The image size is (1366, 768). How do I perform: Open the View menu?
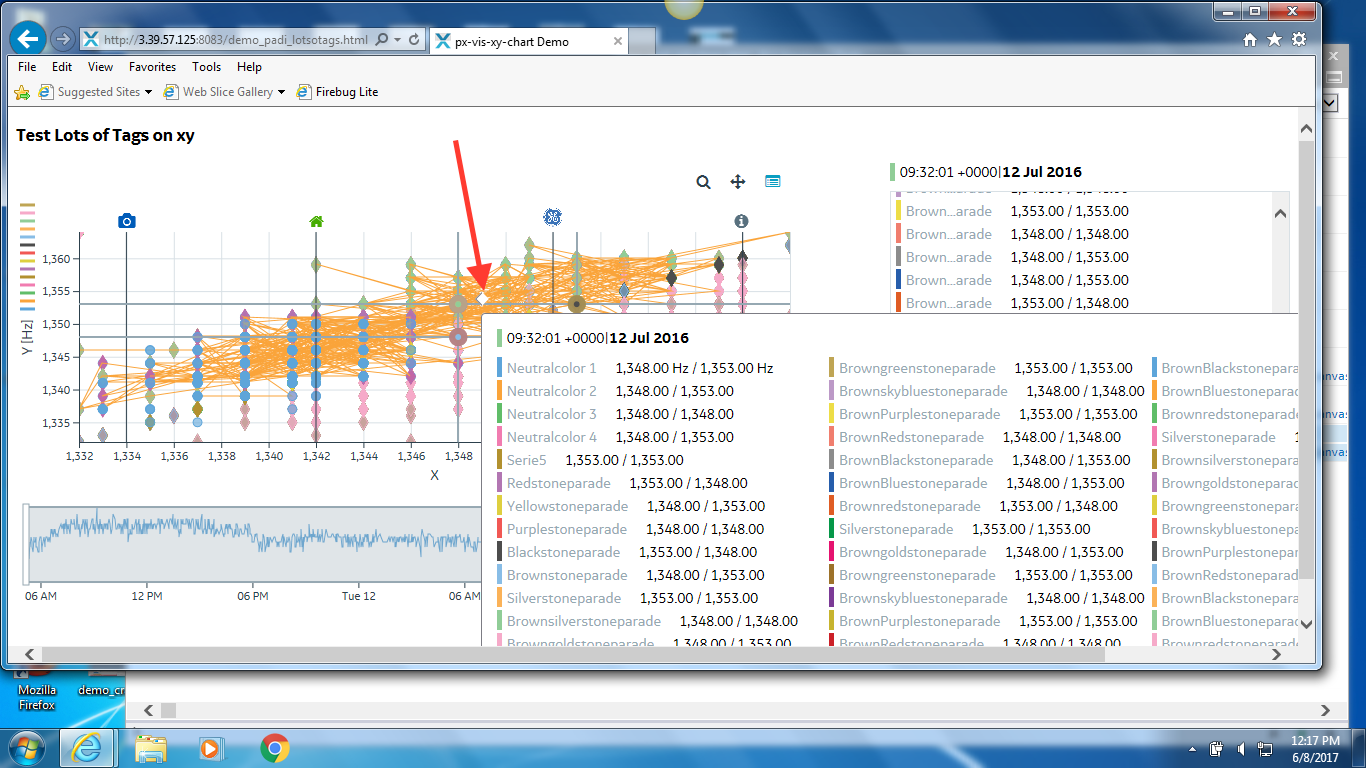(x=100, y=67)
